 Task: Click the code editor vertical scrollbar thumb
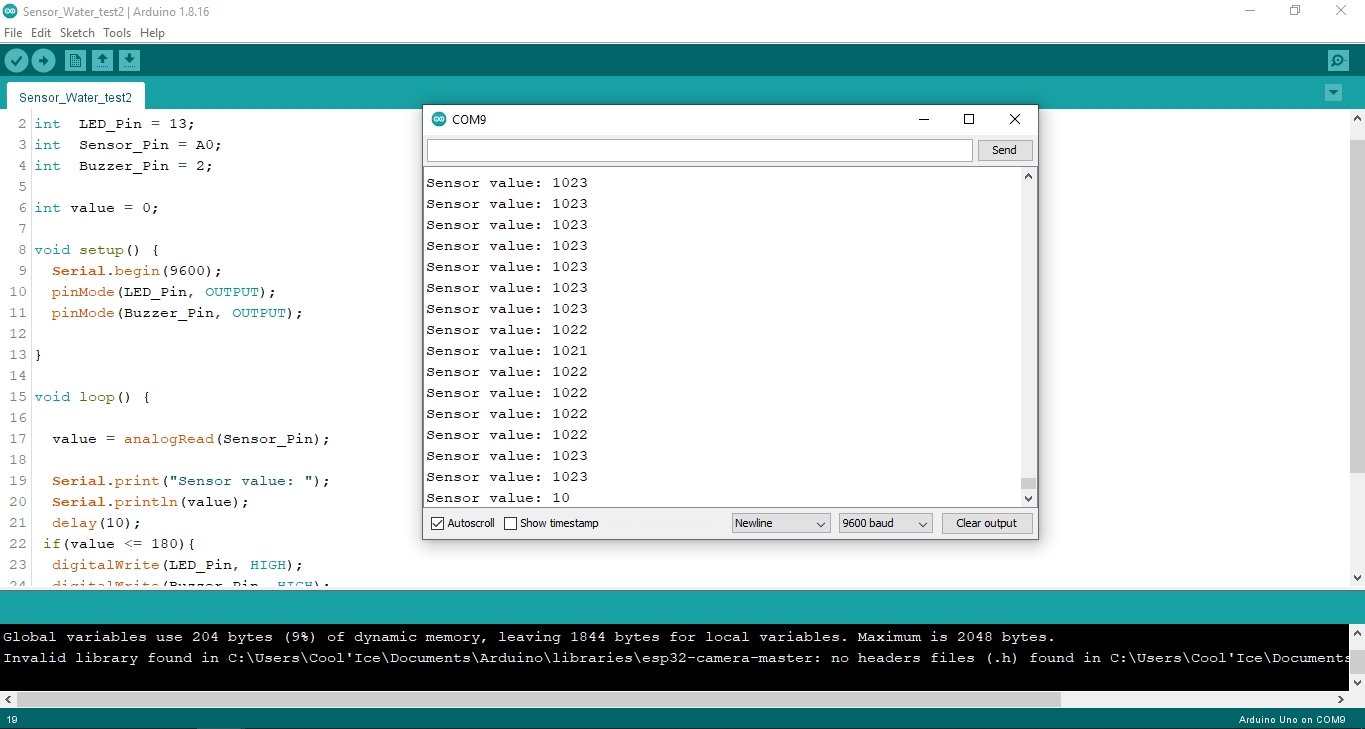point(1357,305)
